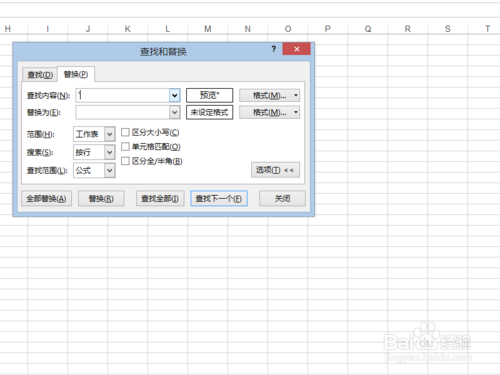
Task: Open the 替换为 dropdown arrow
Action: [175, 112]
